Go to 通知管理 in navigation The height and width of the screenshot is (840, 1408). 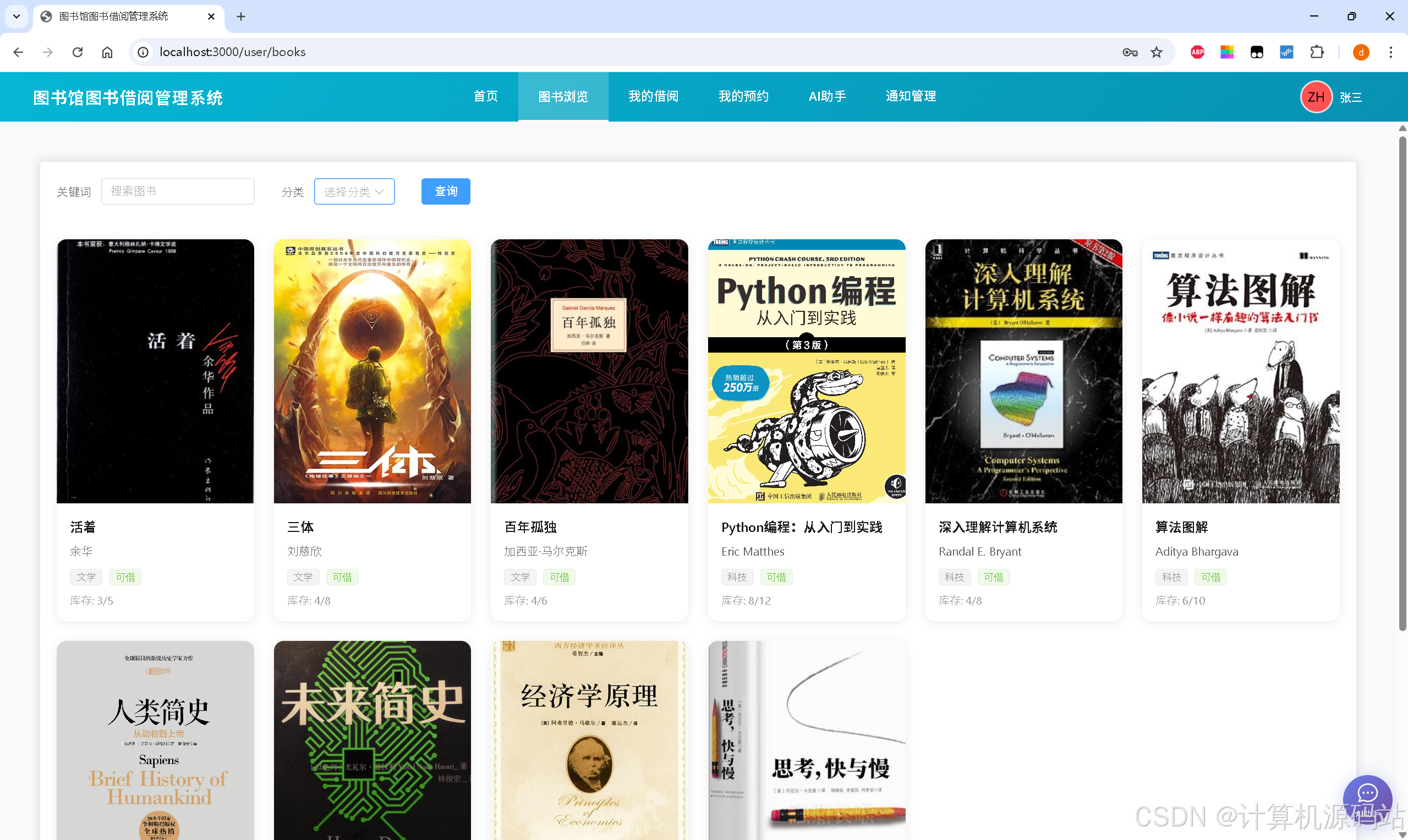pos(911,96)
